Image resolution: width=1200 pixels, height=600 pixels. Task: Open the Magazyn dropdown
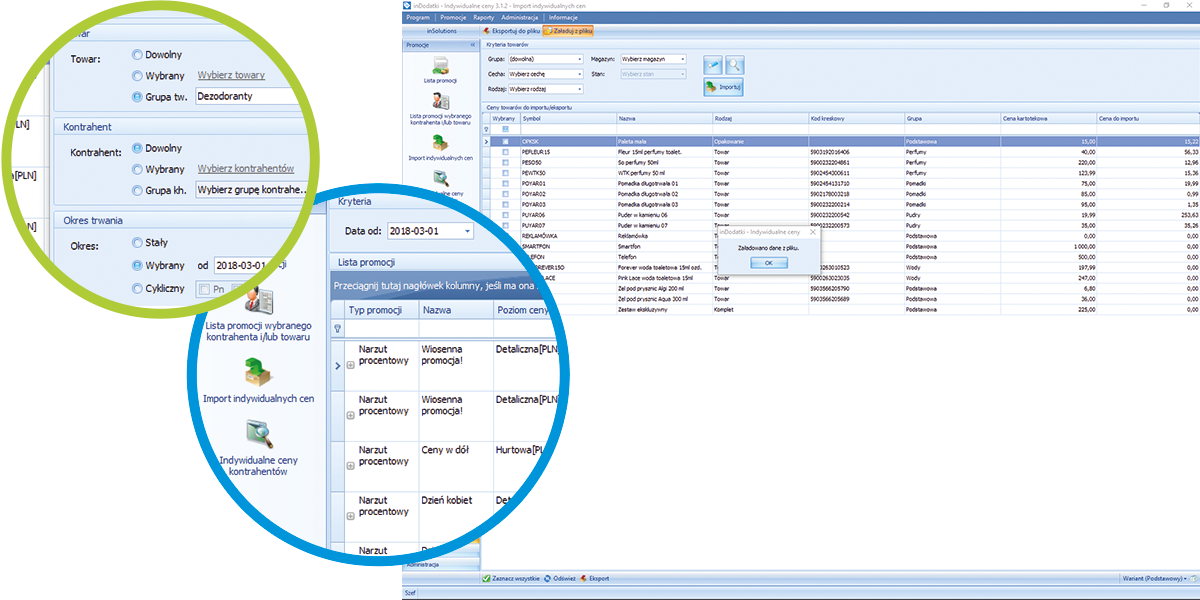click(x=683, y=59)
